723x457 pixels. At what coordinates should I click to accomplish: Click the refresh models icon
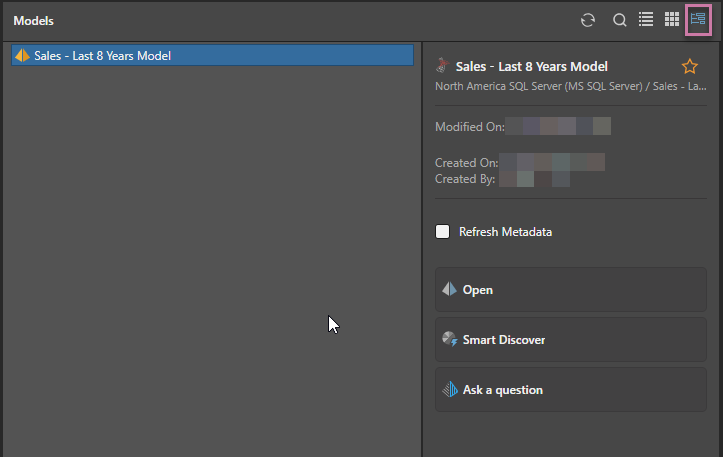click(588, 20)
